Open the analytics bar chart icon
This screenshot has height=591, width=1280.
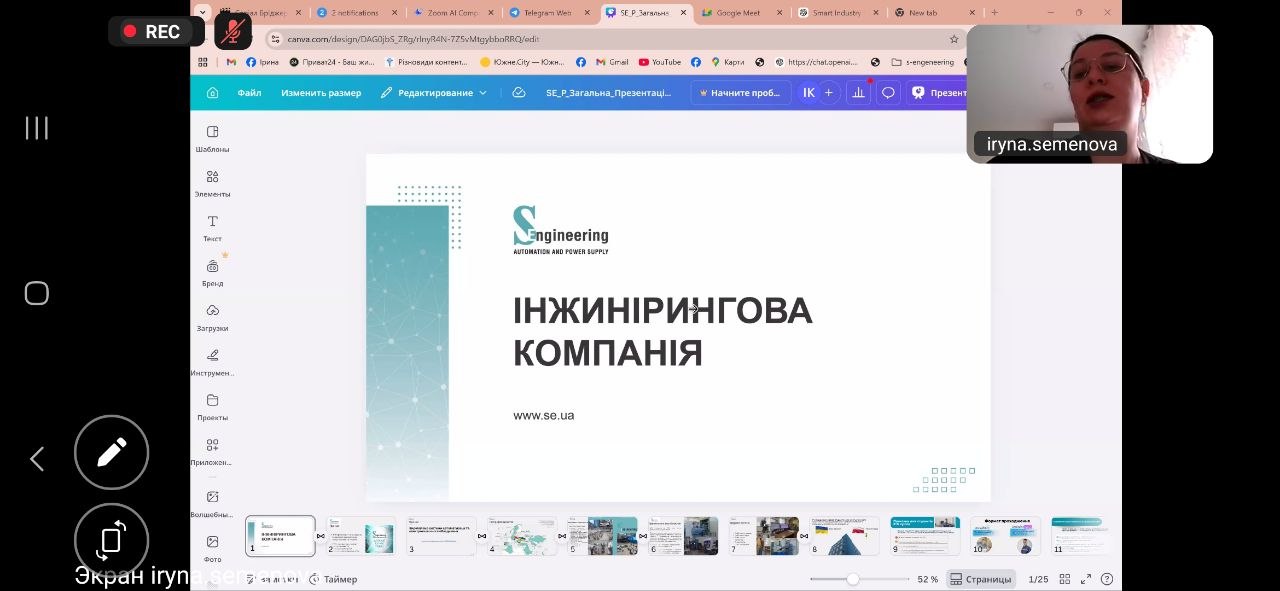pos(858,93)
